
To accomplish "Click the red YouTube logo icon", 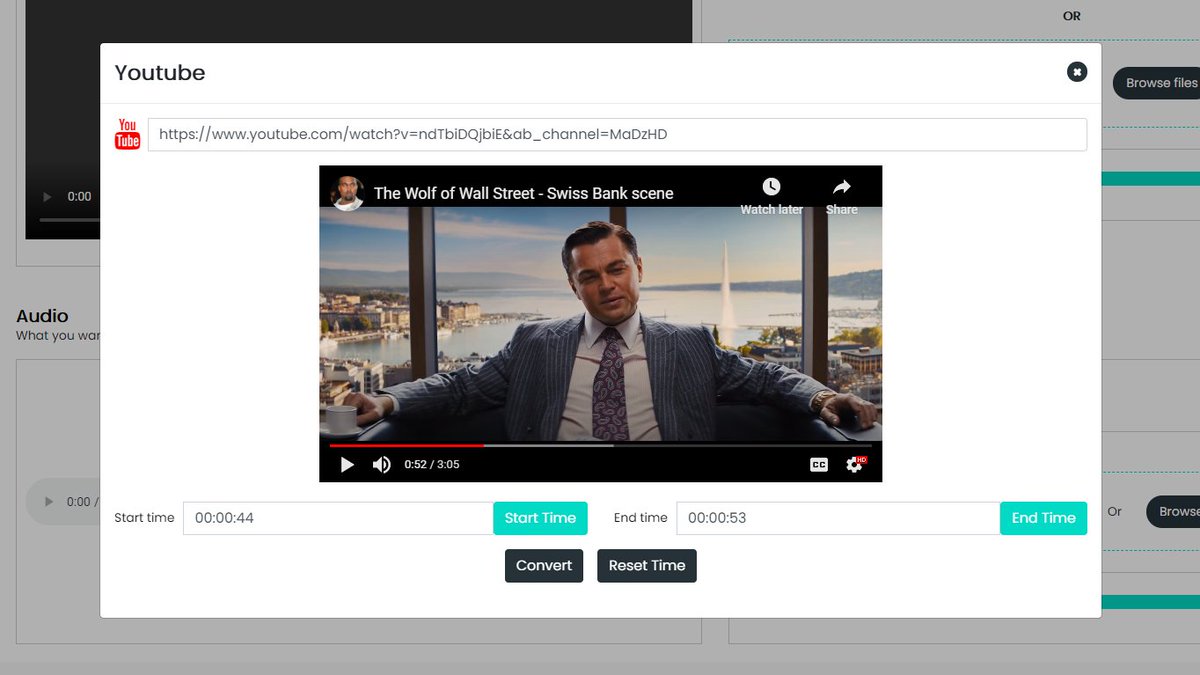I will pyautogui.click(x=127, y=134).
